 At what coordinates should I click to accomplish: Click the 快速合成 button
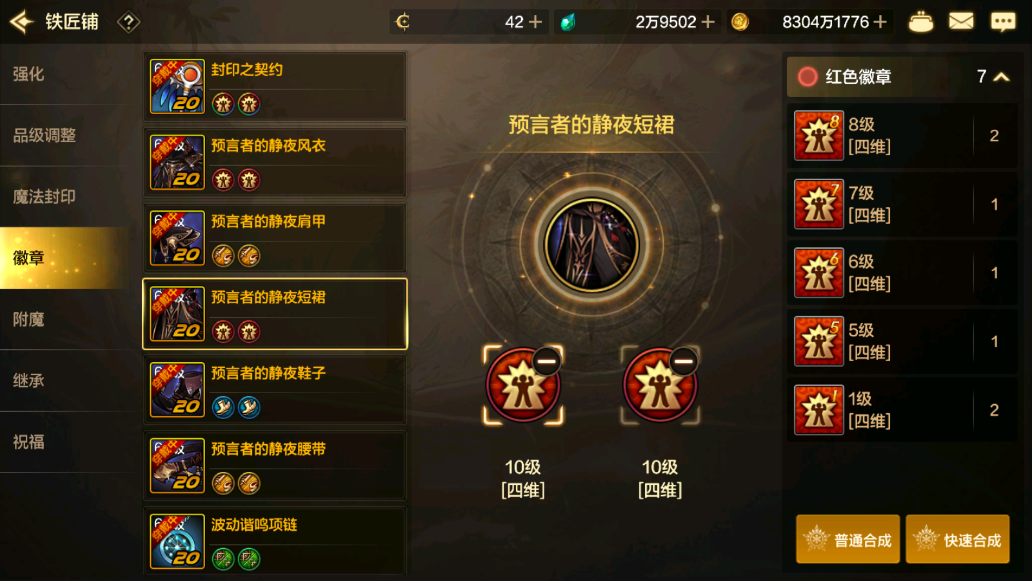click(958, 540)
